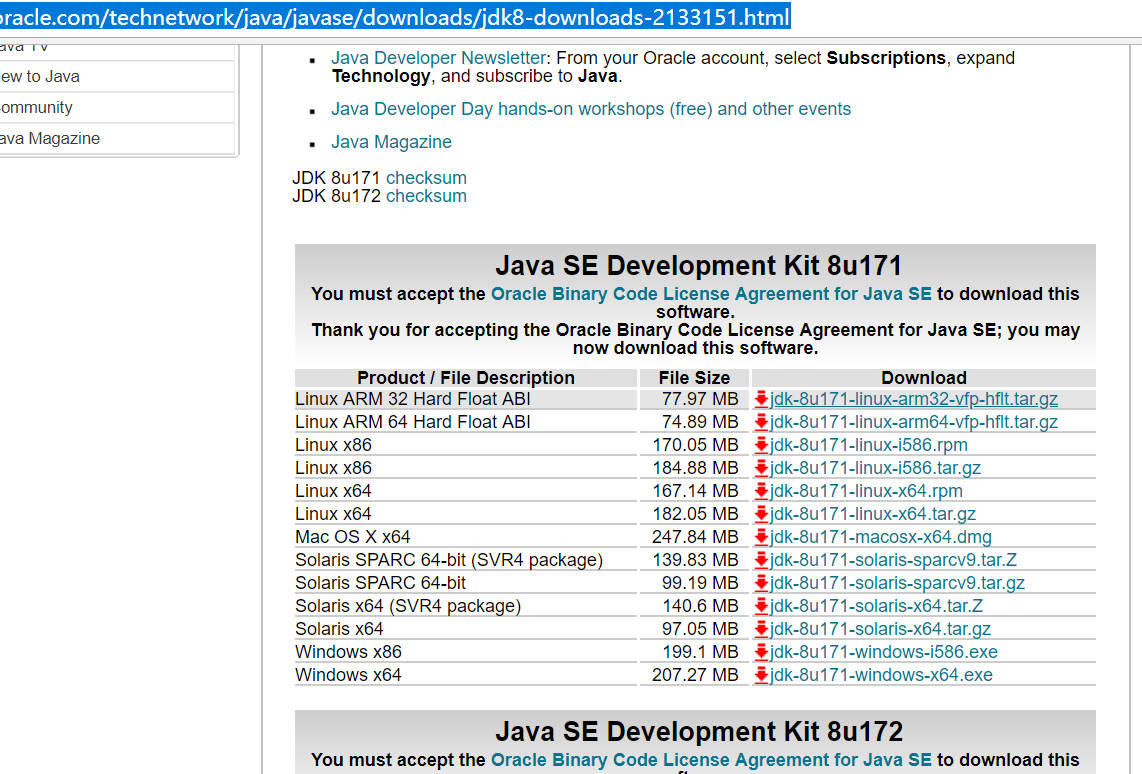Open the jdk-8u171-solaris-x64.tar.gz link
The image size is (1142, 774).
click(880, 629)
